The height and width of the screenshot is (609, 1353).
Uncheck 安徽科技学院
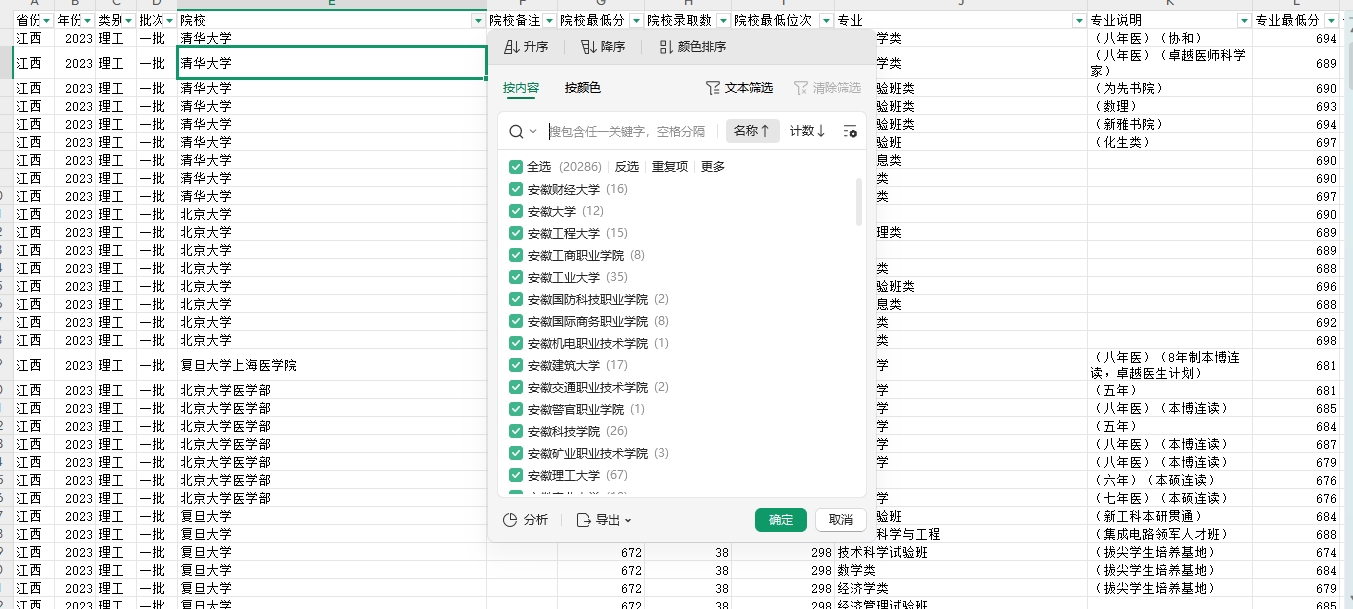[x=516, y=431]
